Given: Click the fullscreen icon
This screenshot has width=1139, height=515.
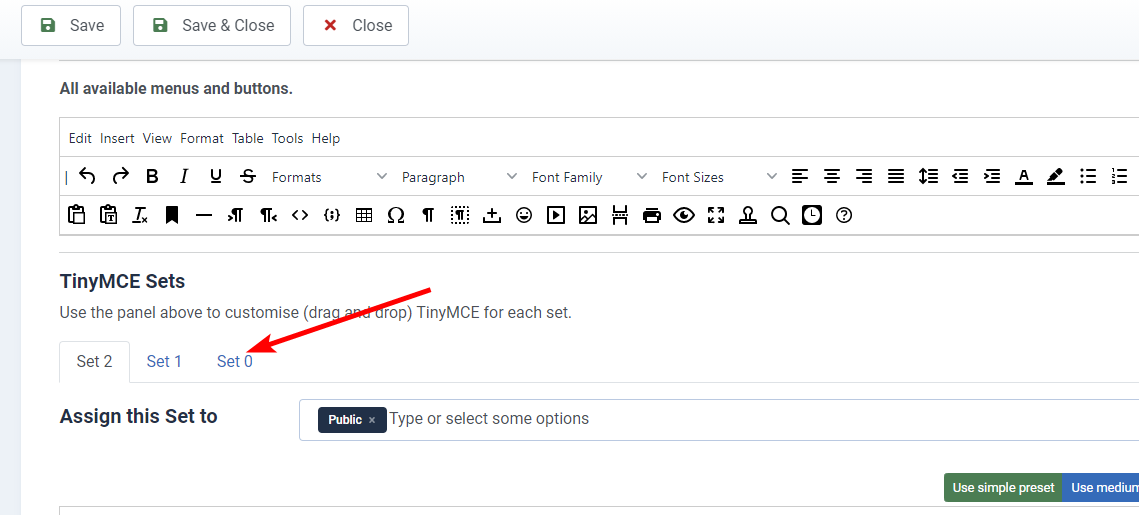Looking at the screenshot, I should pyautogui.click(x=716, y=215).
